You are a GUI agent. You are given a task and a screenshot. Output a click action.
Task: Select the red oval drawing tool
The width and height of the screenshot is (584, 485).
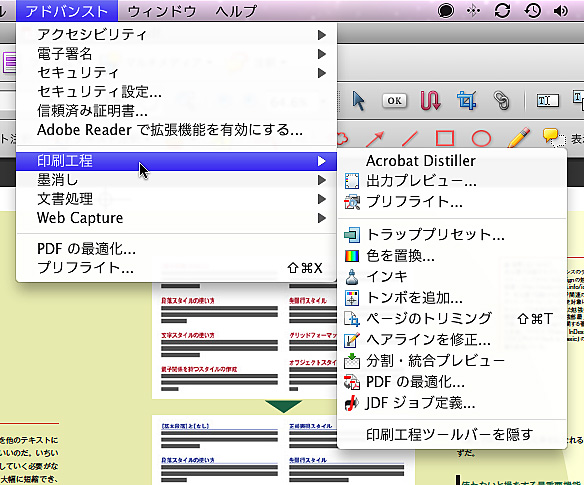tap(481, 139)
